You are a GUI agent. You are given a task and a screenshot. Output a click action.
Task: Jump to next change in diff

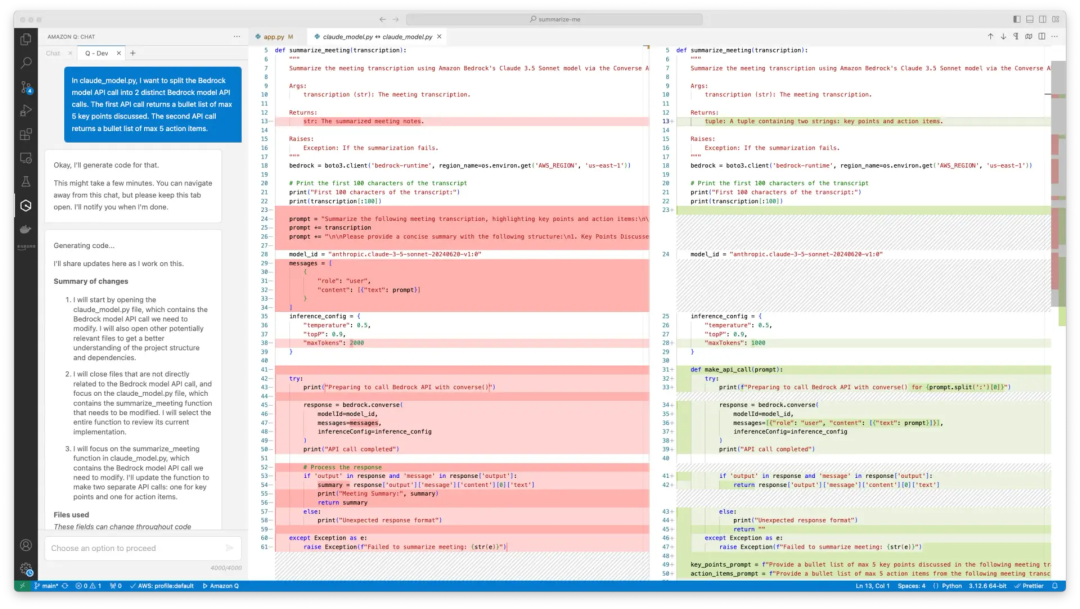coord(1003,37)
